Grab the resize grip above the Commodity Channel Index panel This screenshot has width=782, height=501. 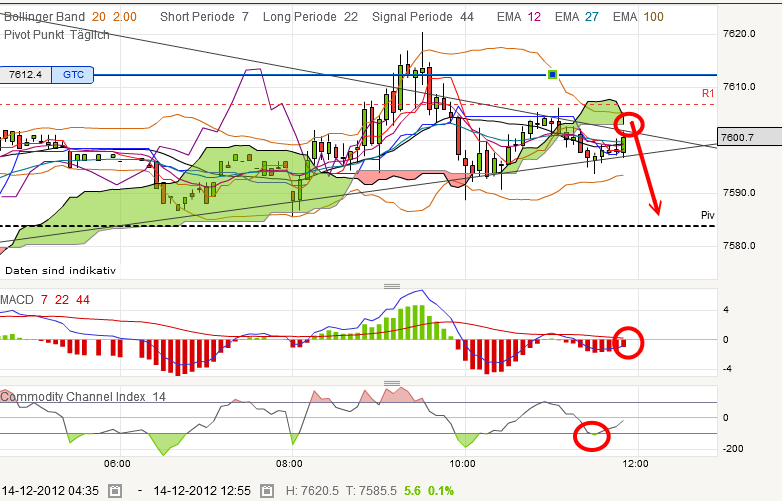(392, 383)
